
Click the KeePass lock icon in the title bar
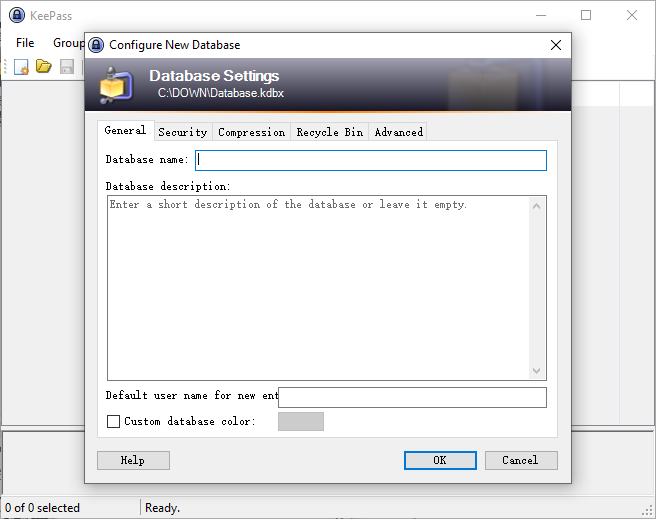pyautogui.click(x=17, y=15)
